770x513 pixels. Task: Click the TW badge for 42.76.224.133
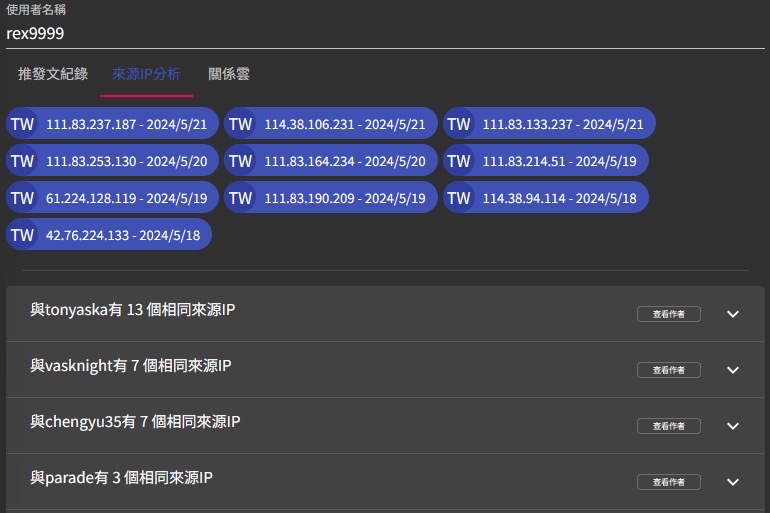[x=23, y=235]
